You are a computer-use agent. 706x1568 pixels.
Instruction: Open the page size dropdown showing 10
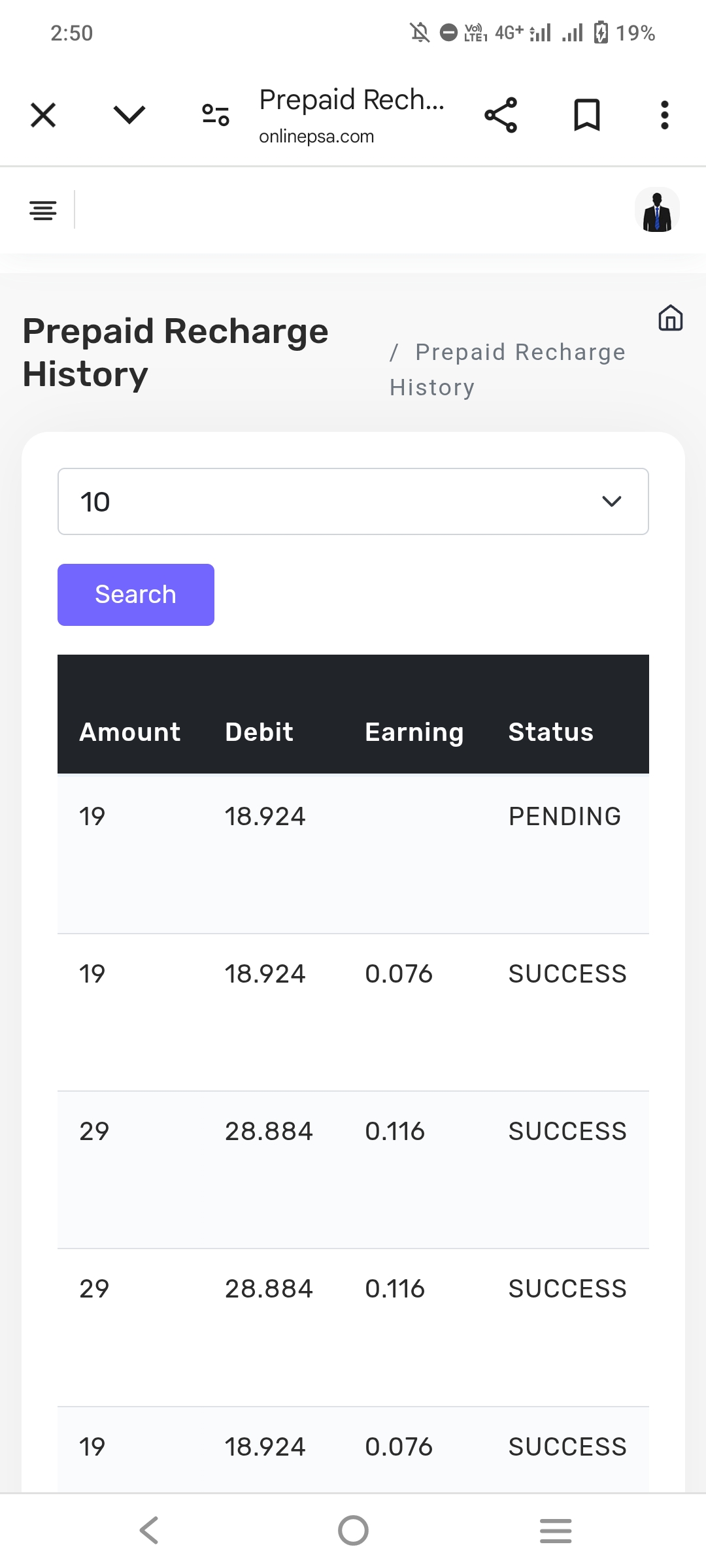353,502
